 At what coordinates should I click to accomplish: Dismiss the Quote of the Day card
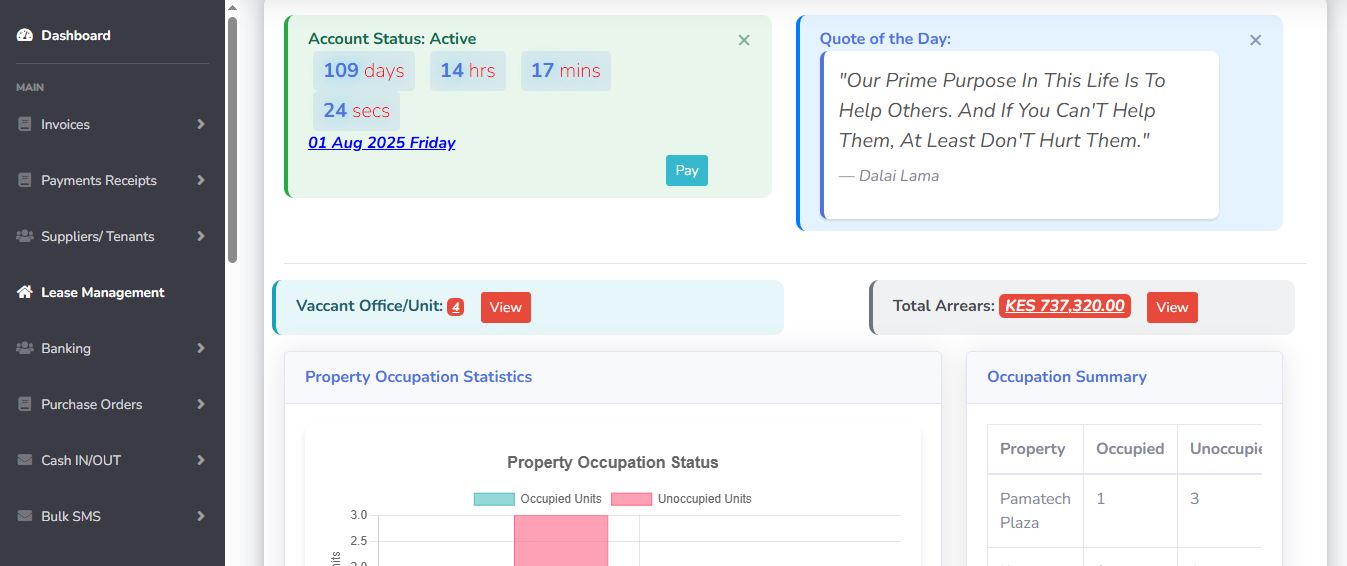(x=1255, y=40)
